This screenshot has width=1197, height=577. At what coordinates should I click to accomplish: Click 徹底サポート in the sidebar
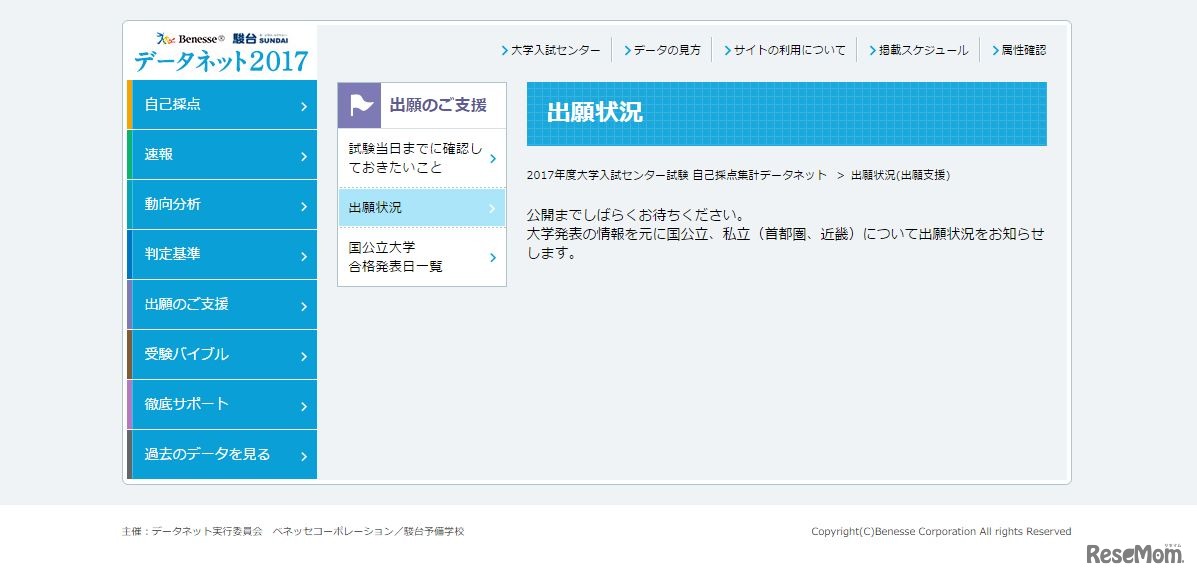[x=223, y=405]
